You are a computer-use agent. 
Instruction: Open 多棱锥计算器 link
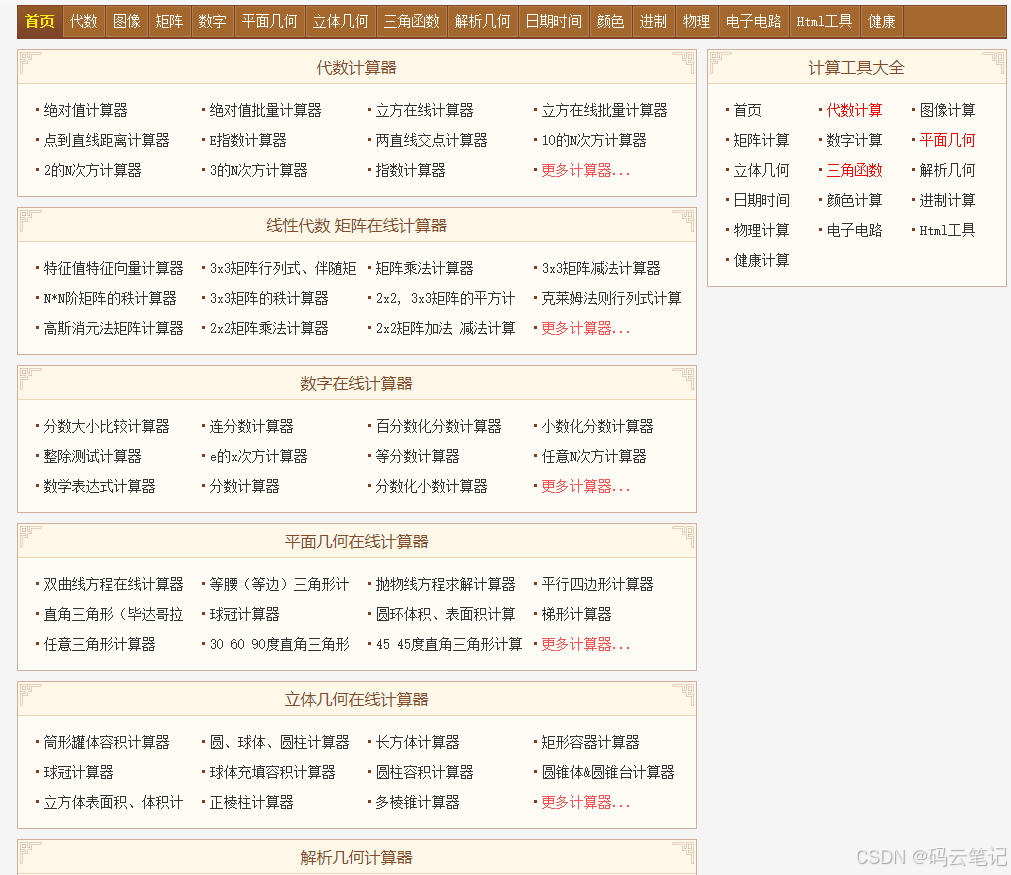click(x=417, y=803)
